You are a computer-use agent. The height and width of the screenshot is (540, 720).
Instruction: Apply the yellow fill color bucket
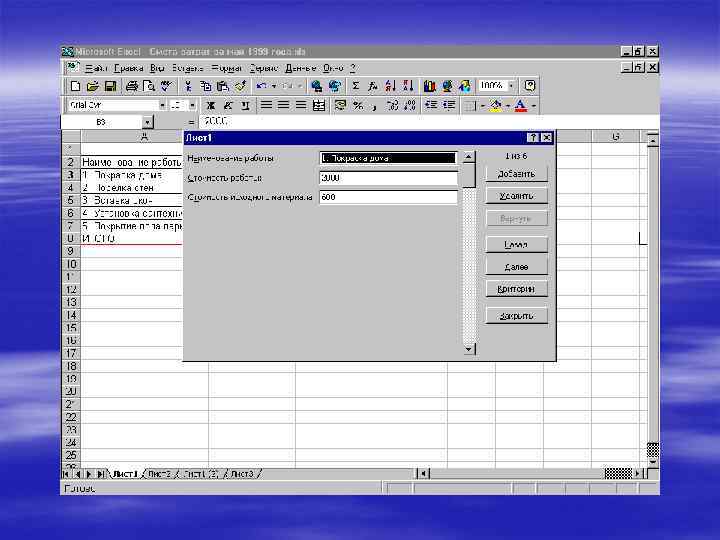coord(496,106)
